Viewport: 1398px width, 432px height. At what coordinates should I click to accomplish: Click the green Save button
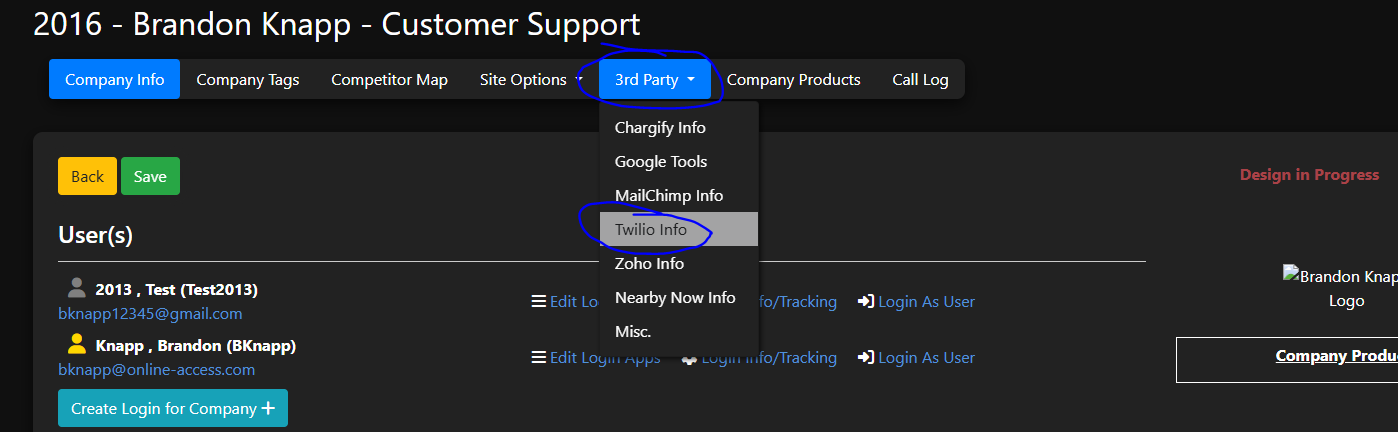click(x=150, y=177)
